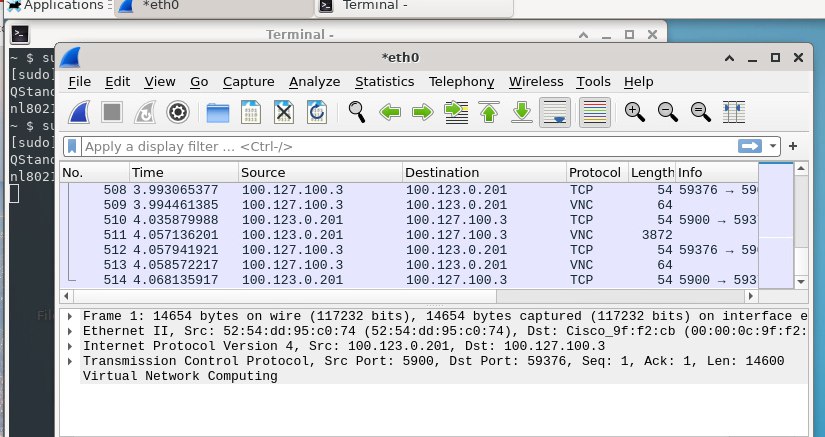Select packet 511 VNC row

click(x=408, y=235)
